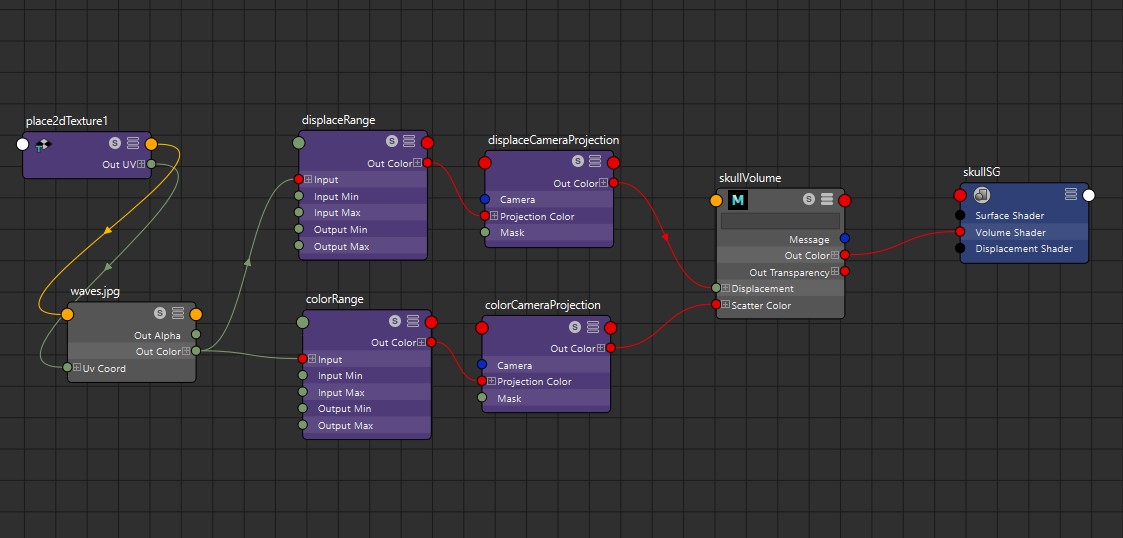Screen dimensions: 1123x538
Task: Click the place2dTexture1 node type icon
Action: (x=42, y=145)
